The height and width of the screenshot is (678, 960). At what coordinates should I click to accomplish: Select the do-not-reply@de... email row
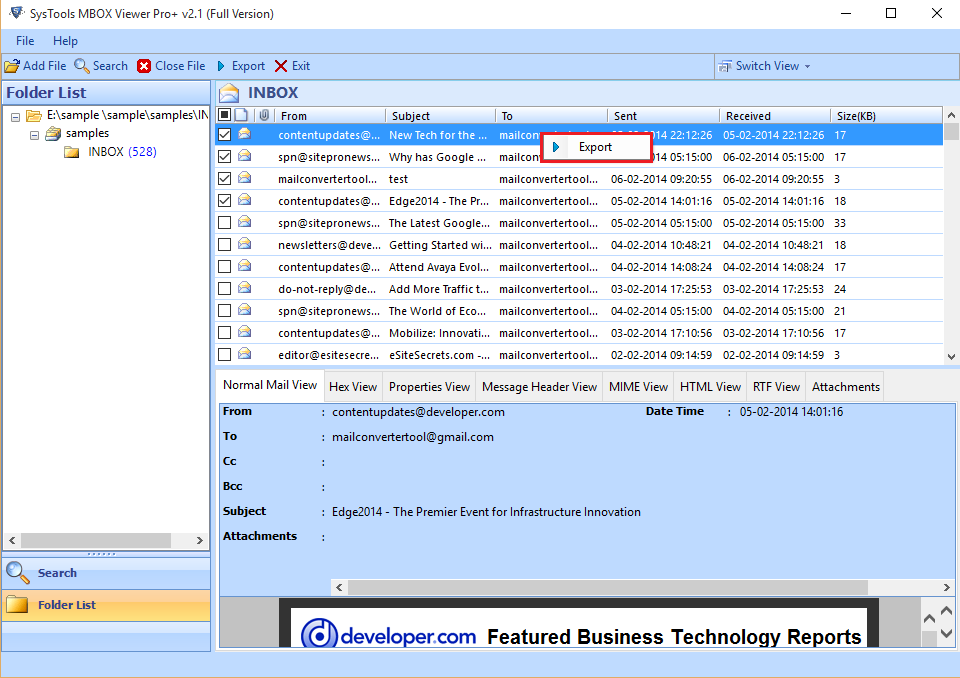tap(579, 288)
